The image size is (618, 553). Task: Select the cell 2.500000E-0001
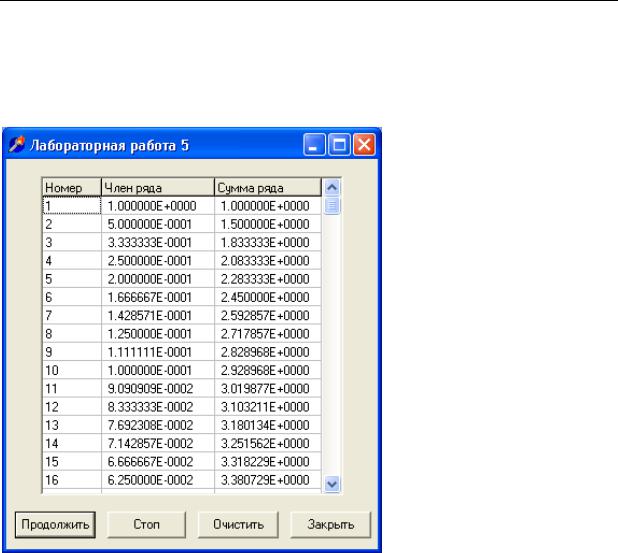pyautogui.click(x=158, y=261)
